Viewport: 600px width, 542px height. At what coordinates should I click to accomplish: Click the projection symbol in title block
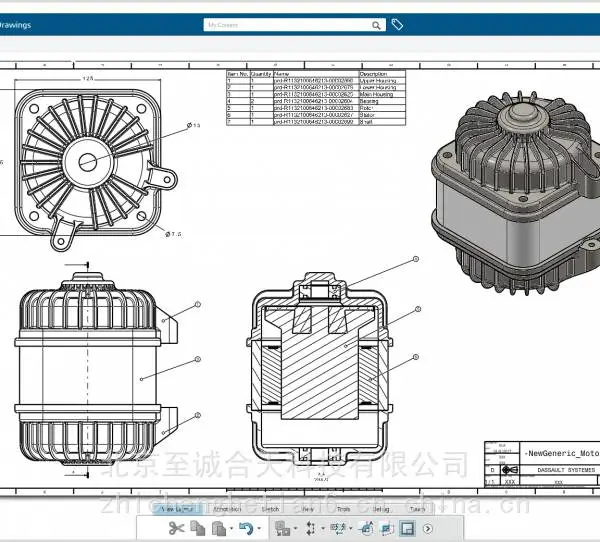pyautogui.click(x=510, y=470)
